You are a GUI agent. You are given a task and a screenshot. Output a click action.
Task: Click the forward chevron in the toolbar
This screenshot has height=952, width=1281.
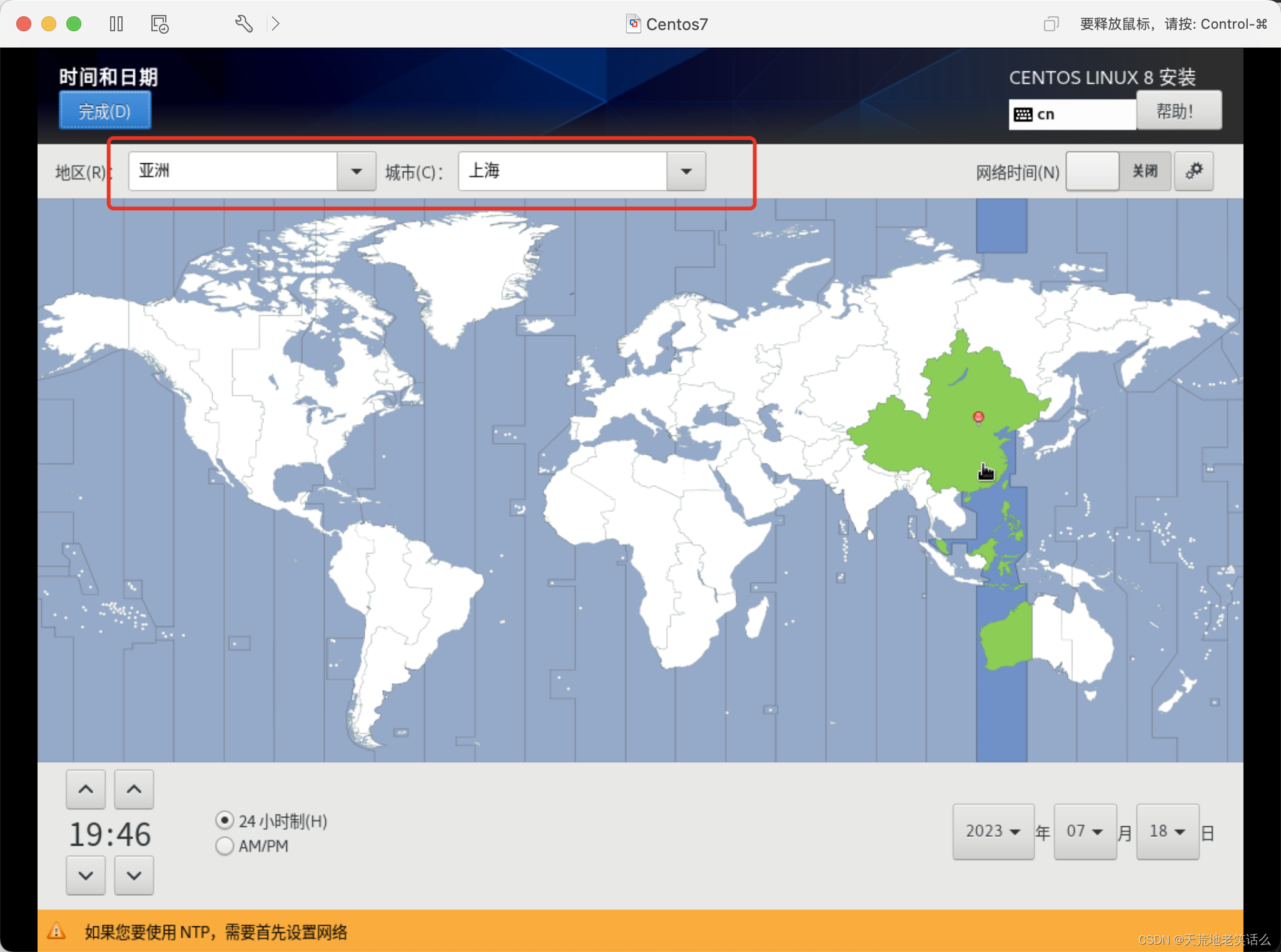(275, 24)
